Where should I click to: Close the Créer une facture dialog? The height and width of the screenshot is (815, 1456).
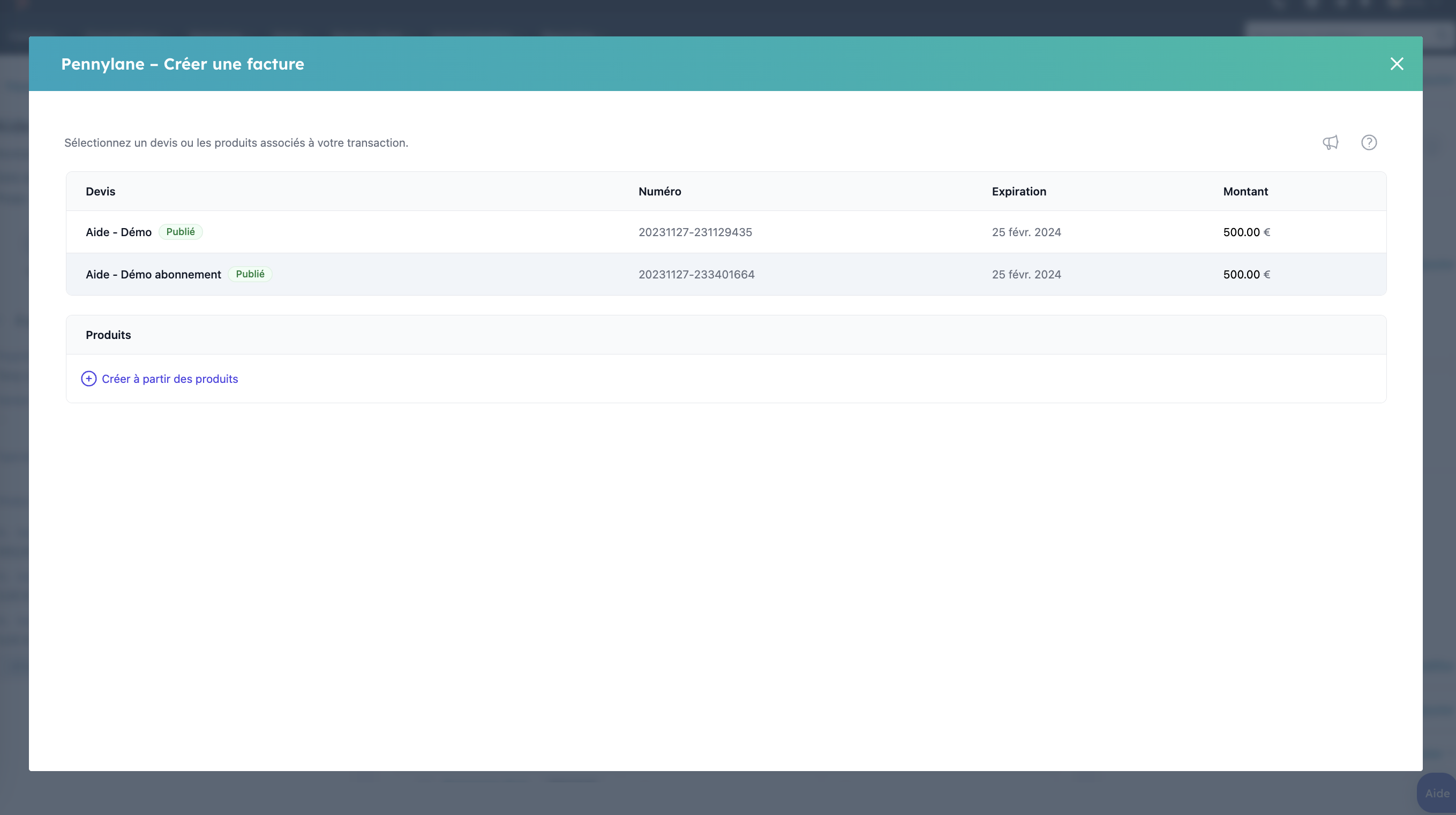pyautogui.click(x=1397, y=64)
